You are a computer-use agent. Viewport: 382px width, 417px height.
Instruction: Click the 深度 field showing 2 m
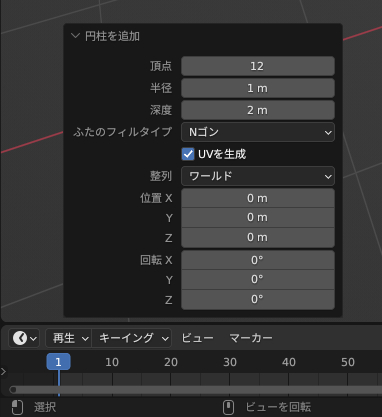click(258, 110)
